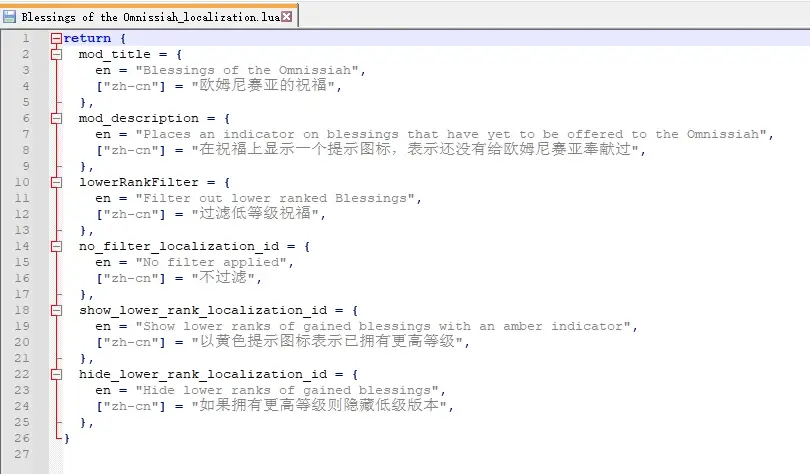Collapse the hide_lower_rank_localization_id fold marker

(56, 374)
